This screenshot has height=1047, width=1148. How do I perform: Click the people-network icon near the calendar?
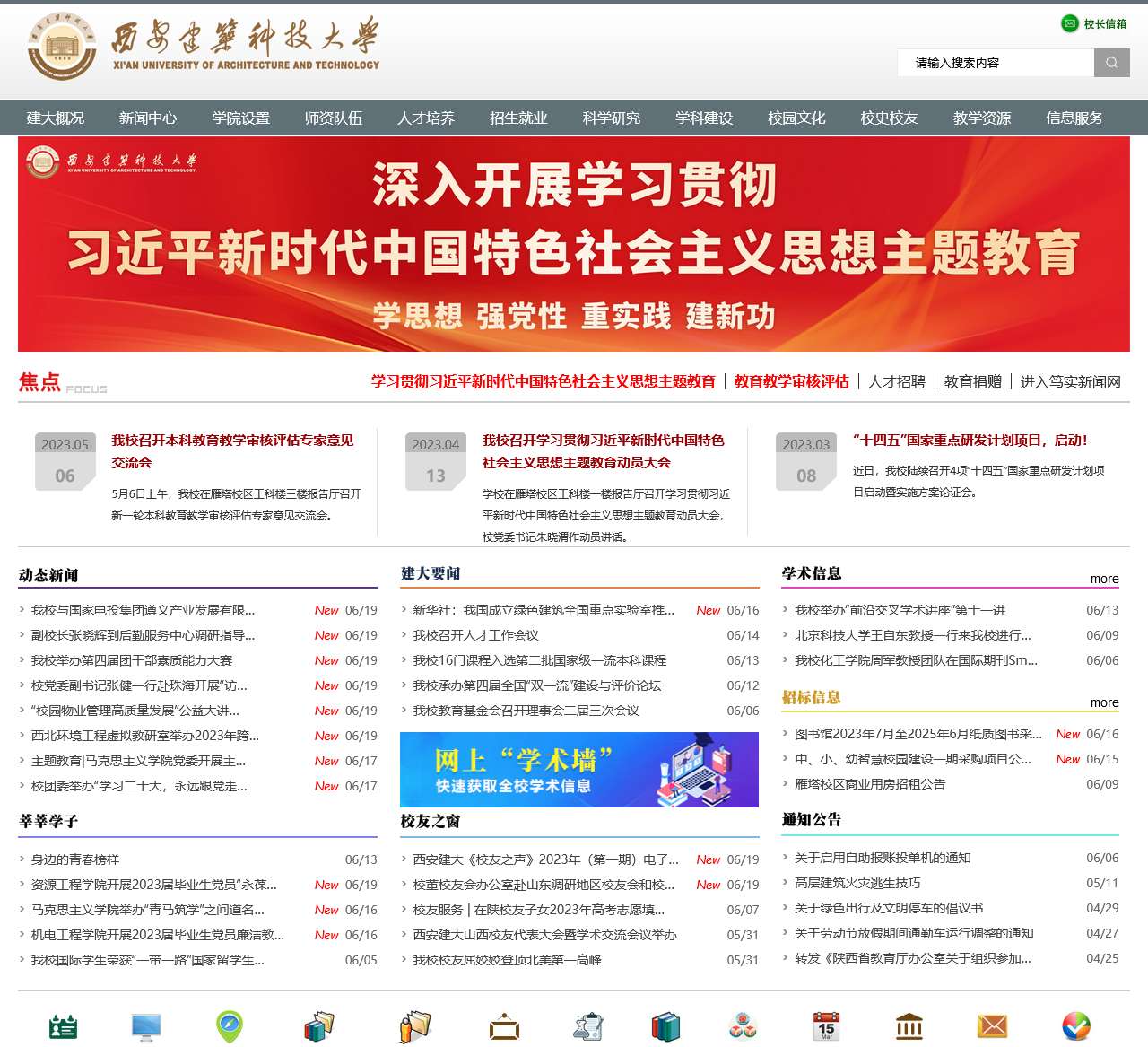(744, 1025)
